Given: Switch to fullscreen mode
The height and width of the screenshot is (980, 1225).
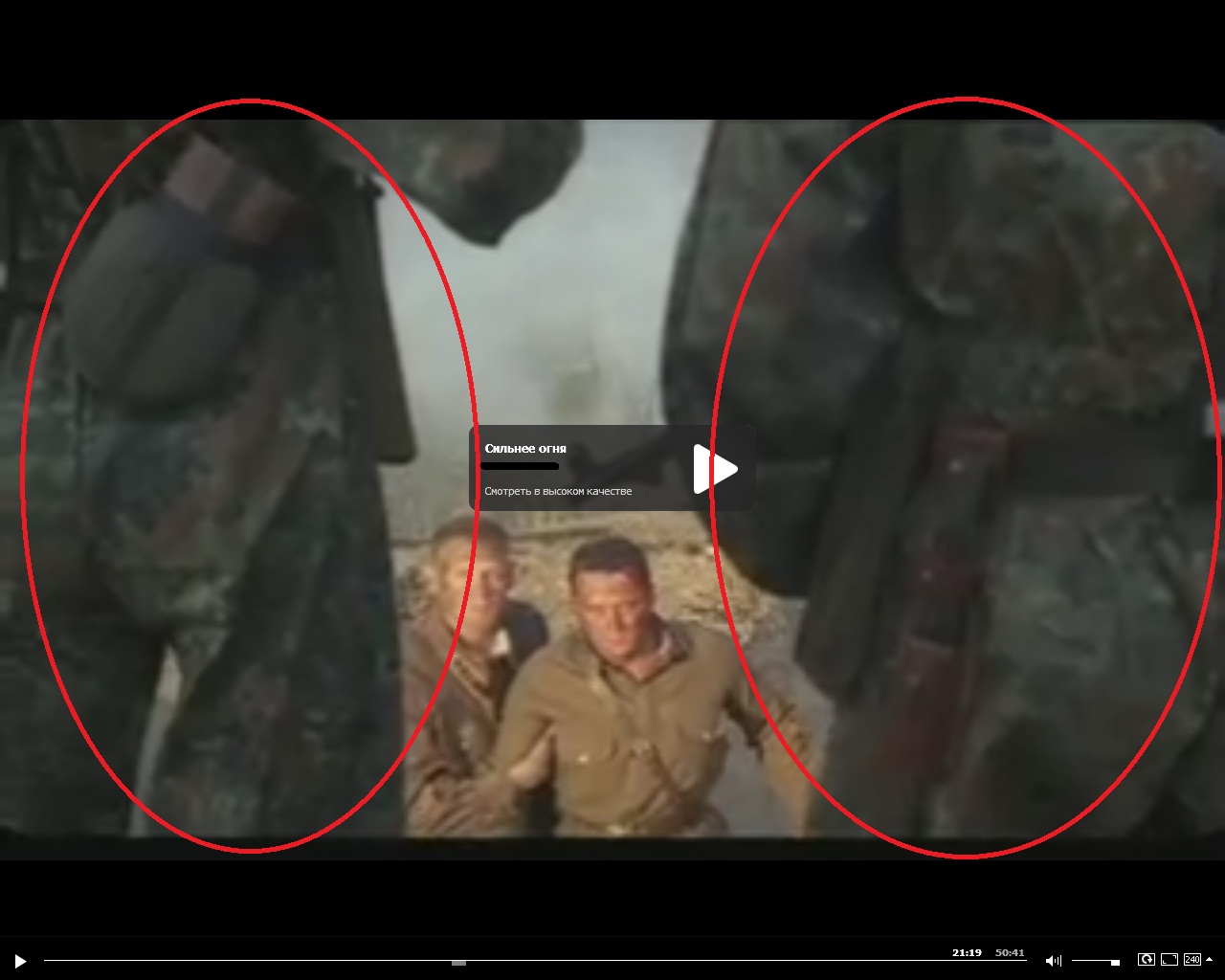Looking at the screenshot, I should coord(1169,960).
